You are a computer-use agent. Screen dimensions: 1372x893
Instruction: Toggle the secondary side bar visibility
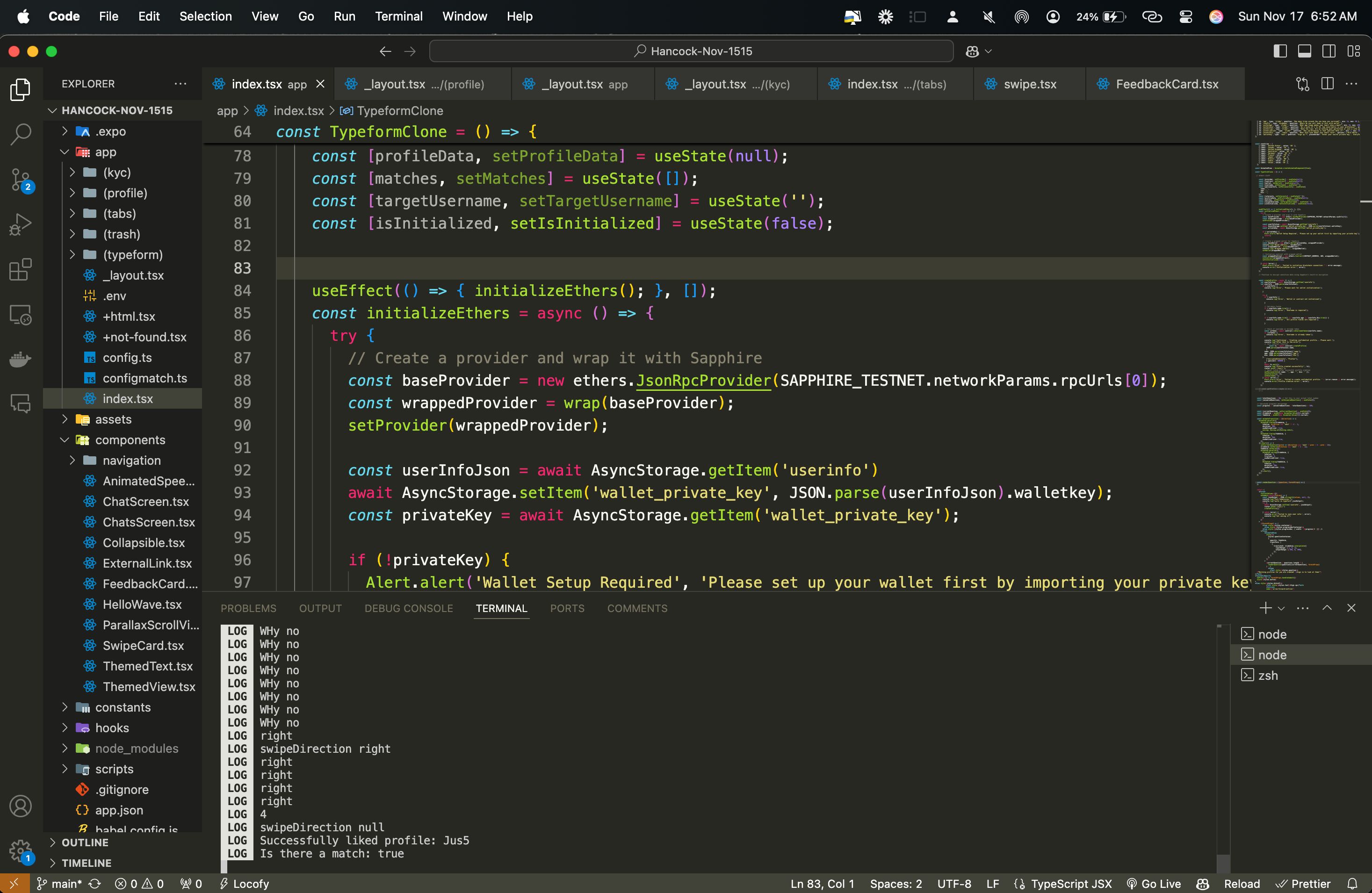pos(1329,51)
